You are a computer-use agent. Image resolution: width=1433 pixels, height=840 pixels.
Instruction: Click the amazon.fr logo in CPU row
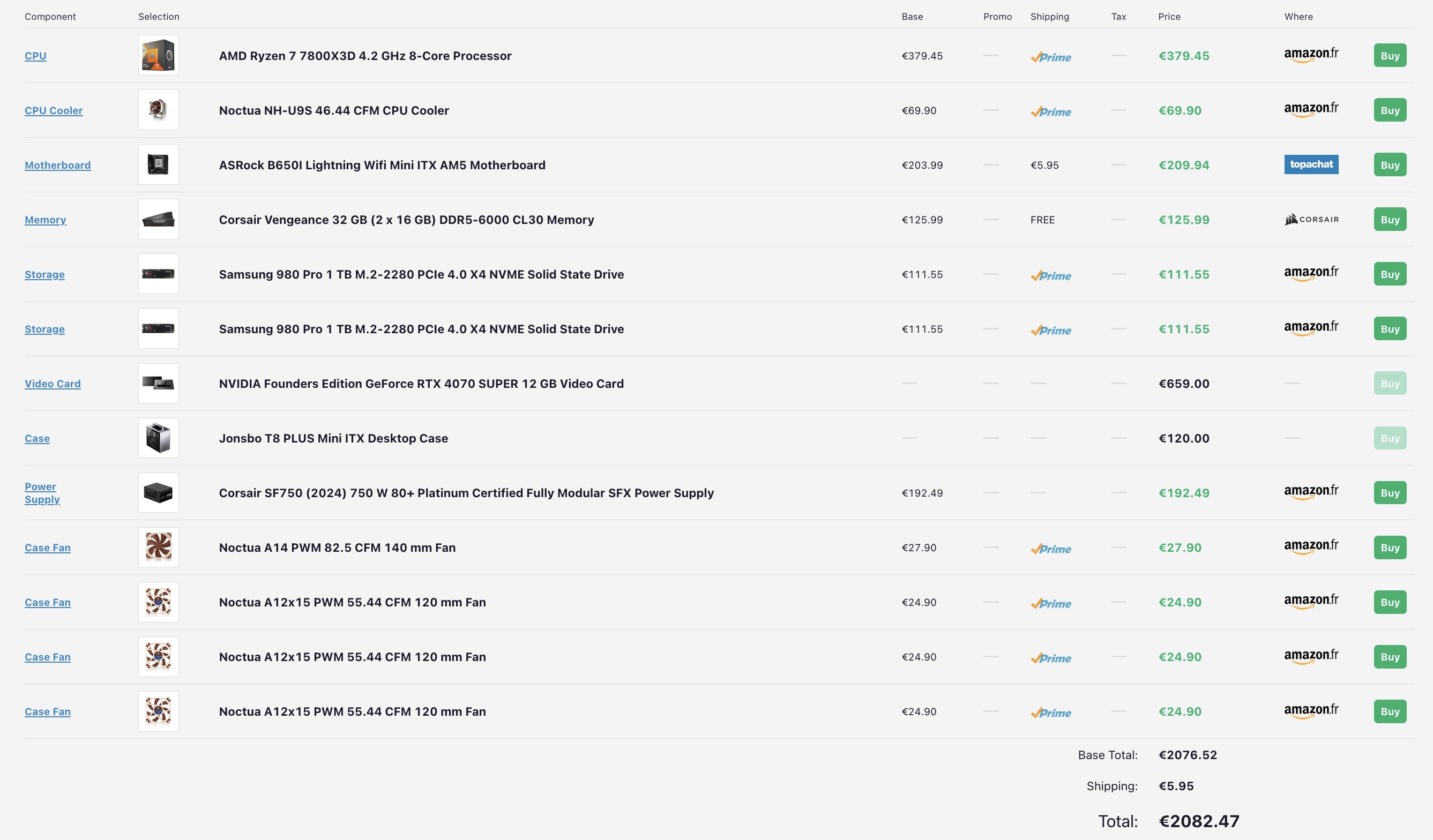click(x=1311, y=55)
